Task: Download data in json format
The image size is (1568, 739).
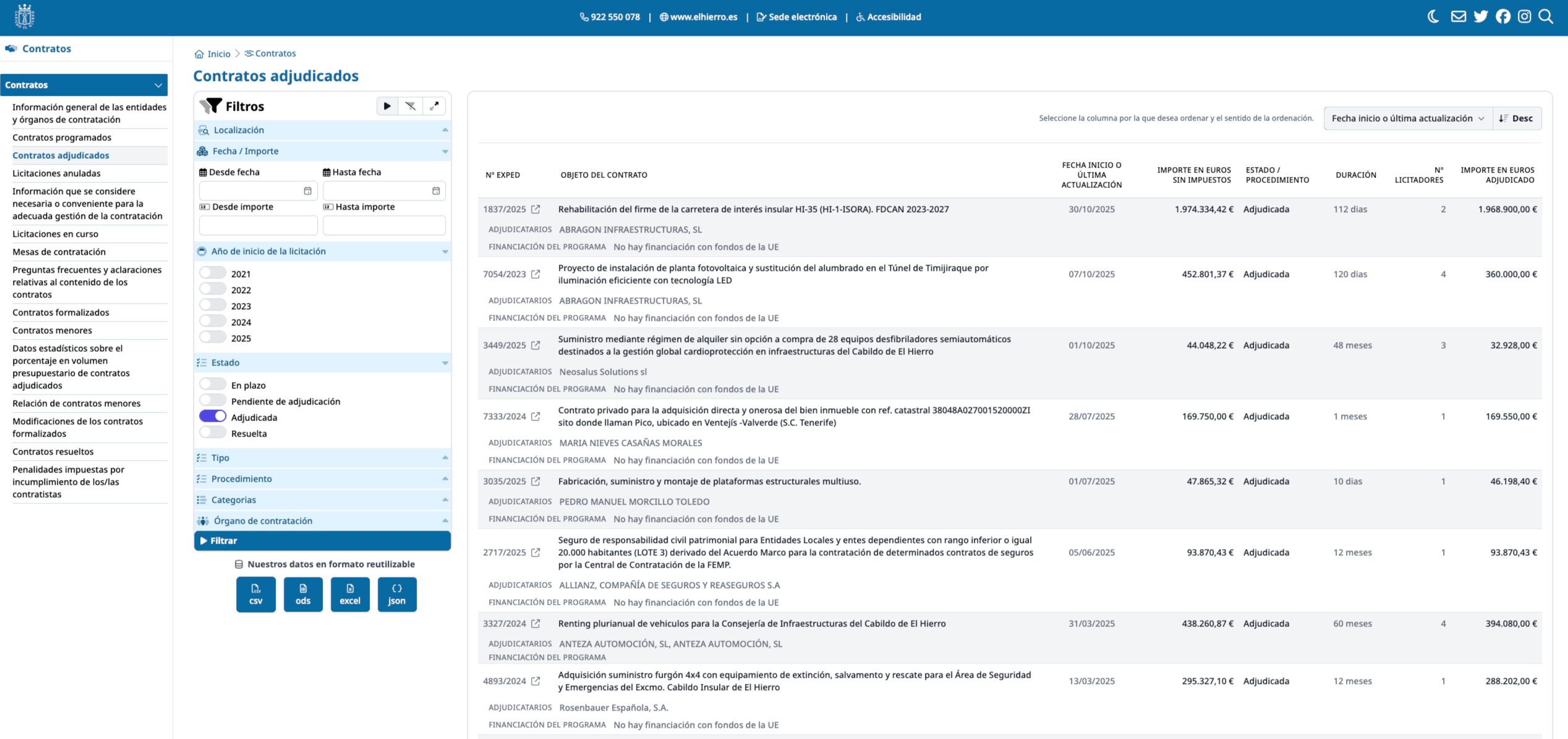Action: 397,594
